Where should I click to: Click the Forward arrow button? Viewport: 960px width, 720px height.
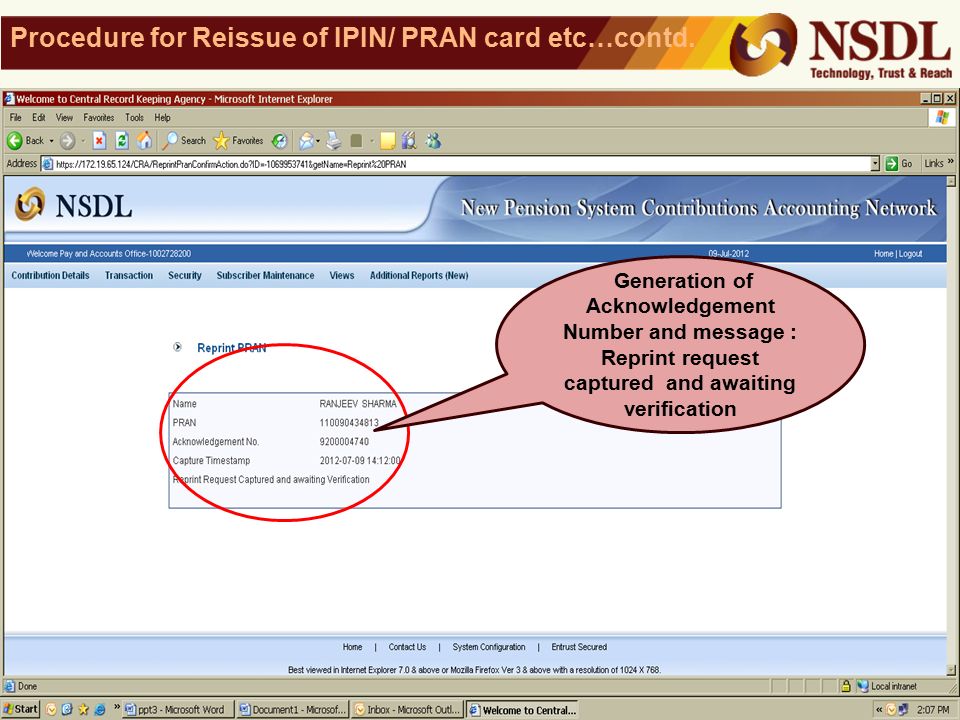(x=67, y=141)
